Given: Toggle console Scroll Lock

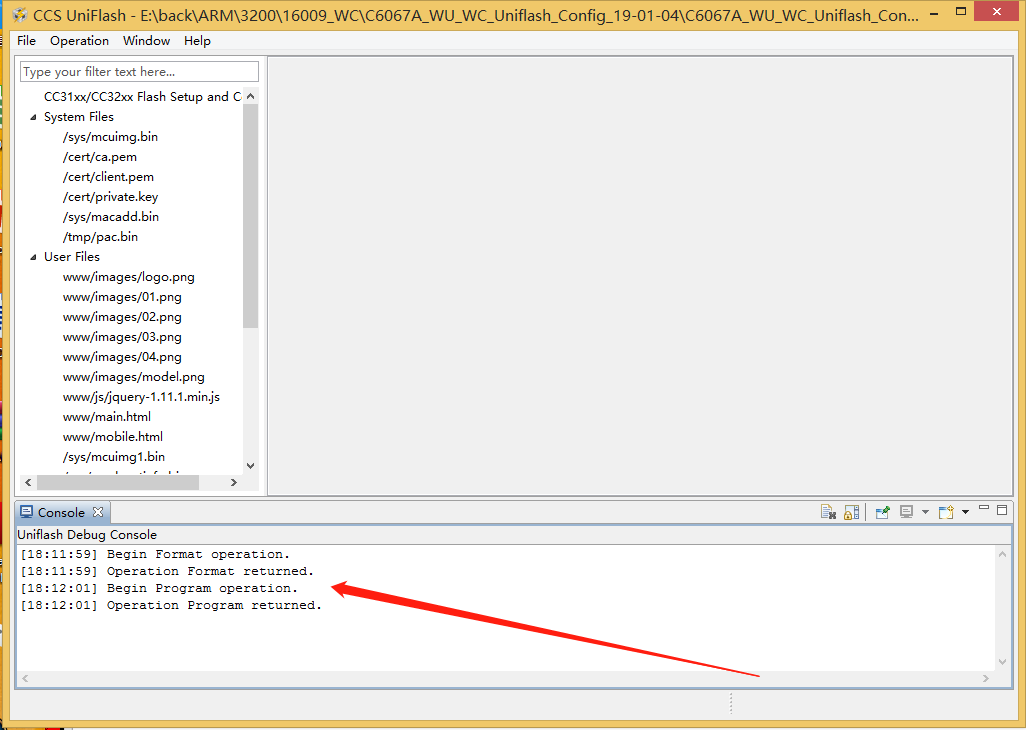Looking at the screenshot, I should (x=851, y=512).
